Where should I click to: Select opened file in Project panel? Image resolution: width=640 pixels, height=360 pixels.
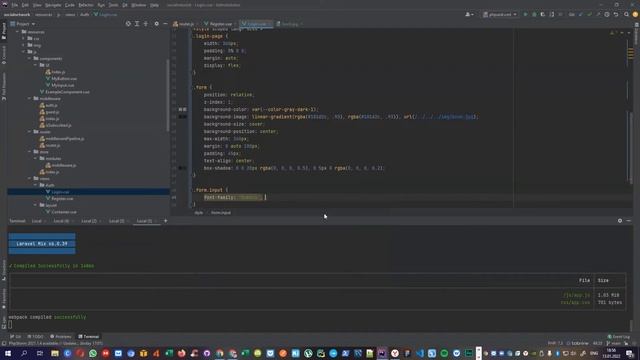[128, 24]
